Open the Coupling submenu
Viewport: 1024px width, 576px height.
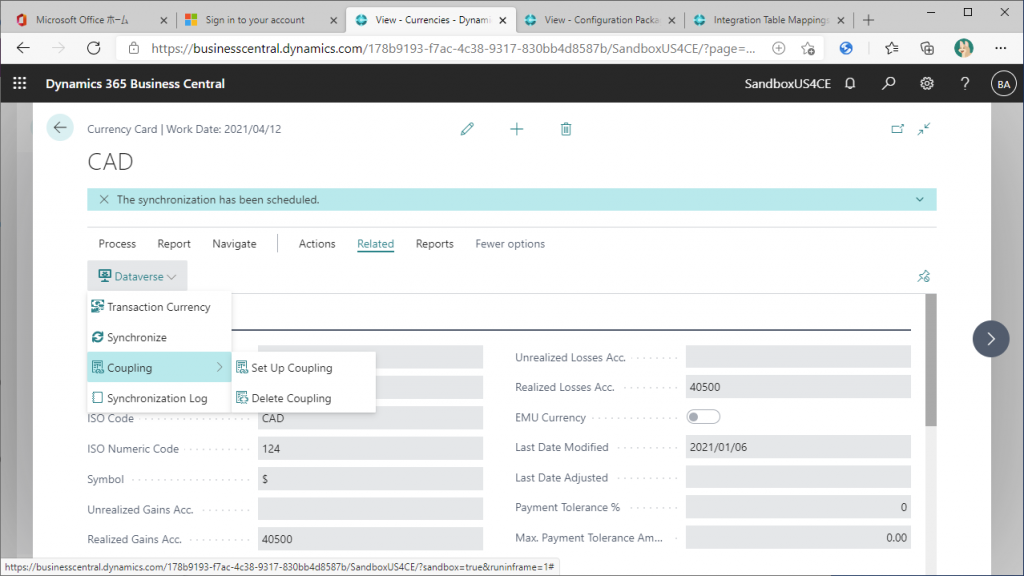pos(159,368)
